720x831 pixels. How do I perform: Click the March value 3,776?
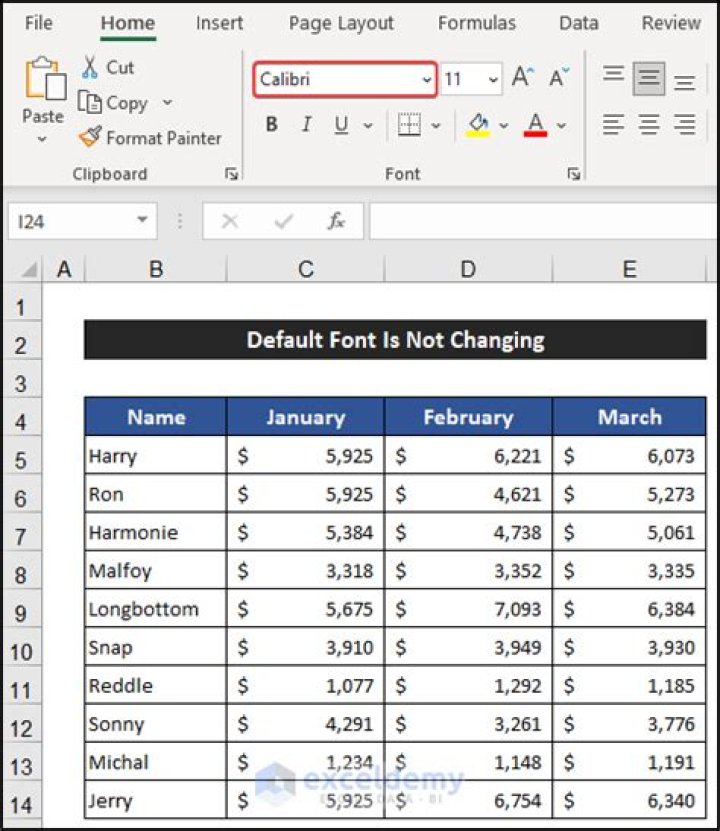(x=629, y=724)
